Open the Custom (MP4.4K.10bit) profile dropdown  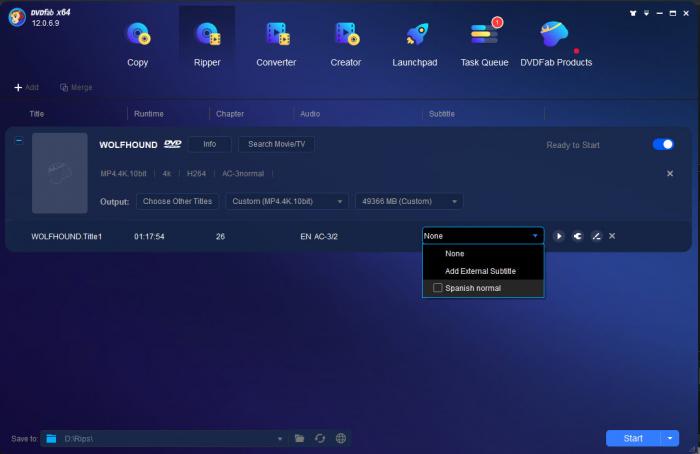pos(287,201)
